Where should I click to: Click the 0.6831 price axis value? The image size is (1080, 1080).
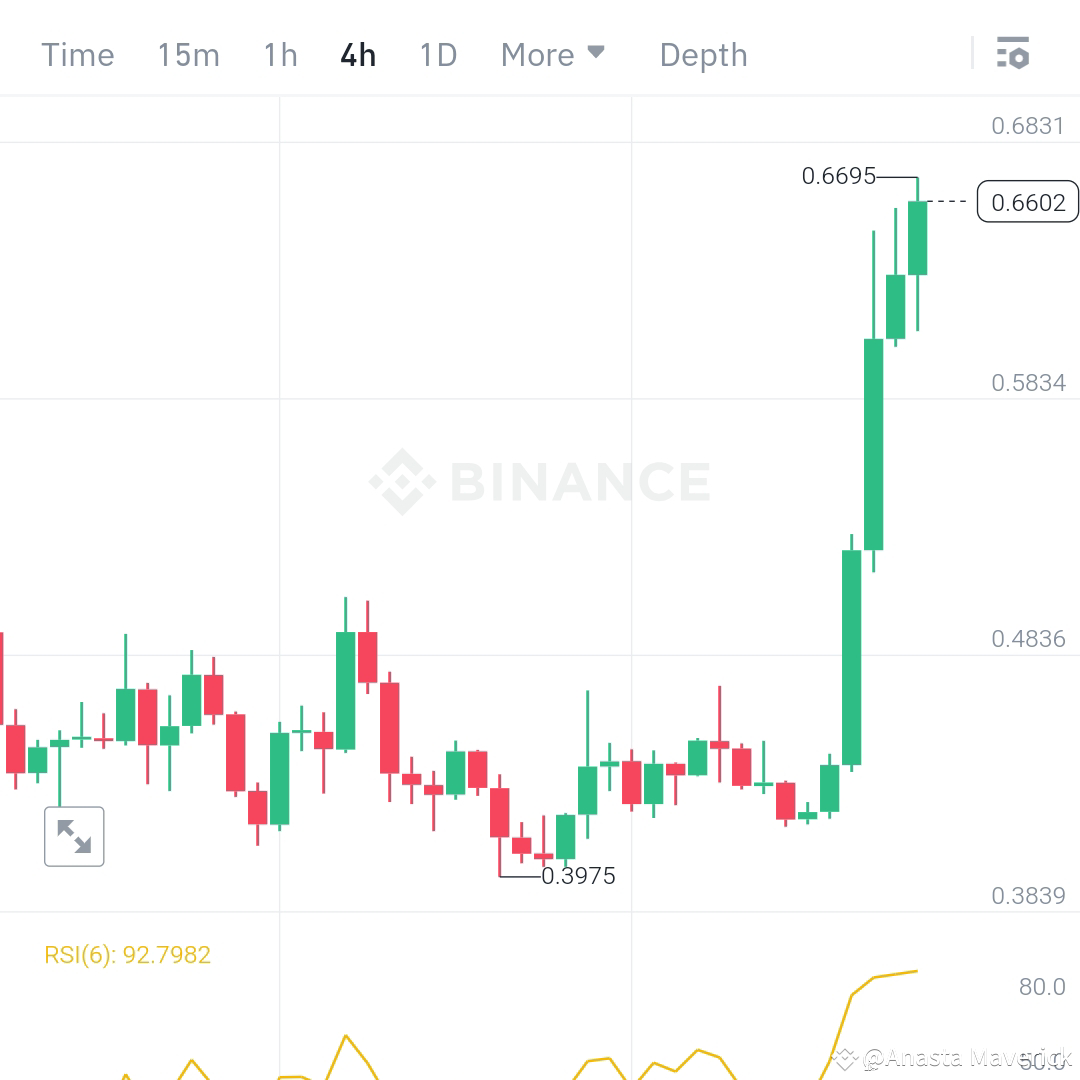1030,125
